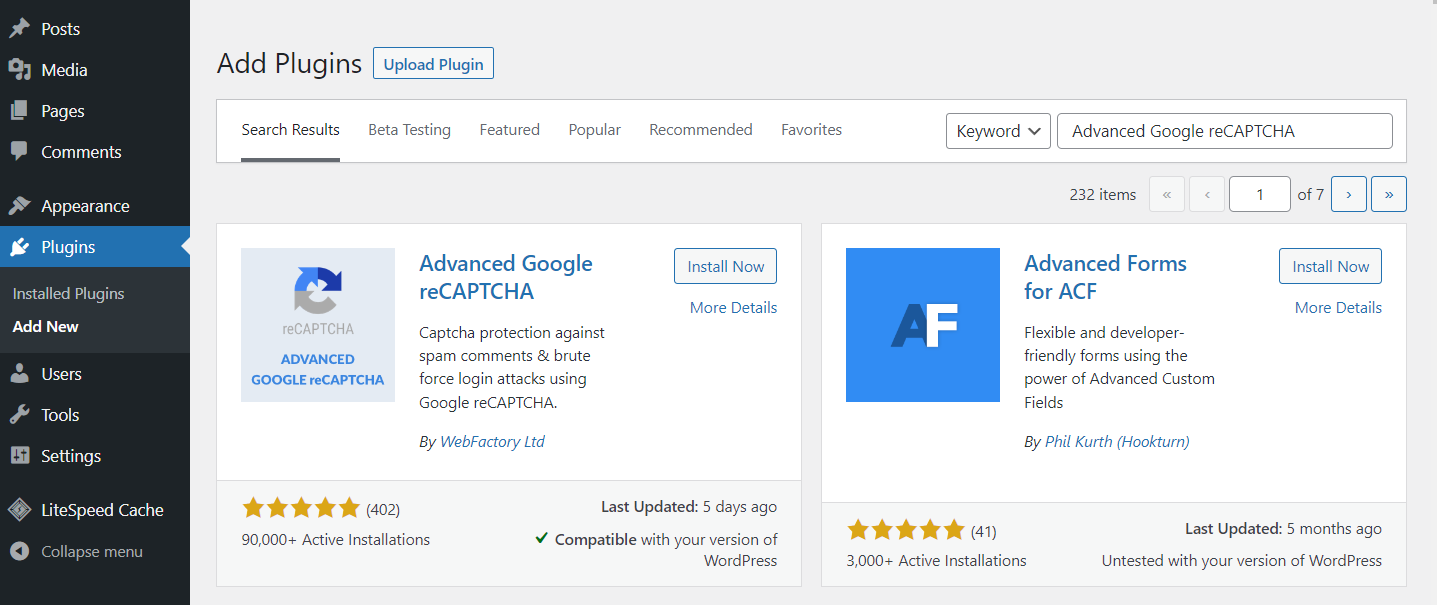Image resolution: width=1437 pixels, height=605 pixels.
Task: Open the Keyword search type dropdown
Action: coord(997,131)
